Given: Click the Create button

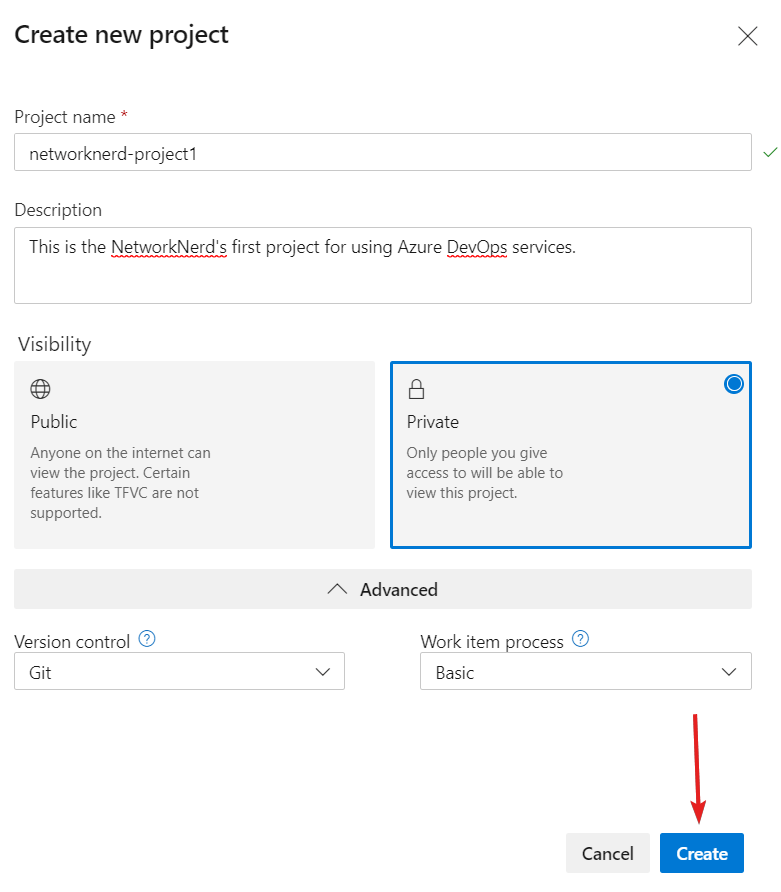Looking at the screenshot, I should 701,853.
